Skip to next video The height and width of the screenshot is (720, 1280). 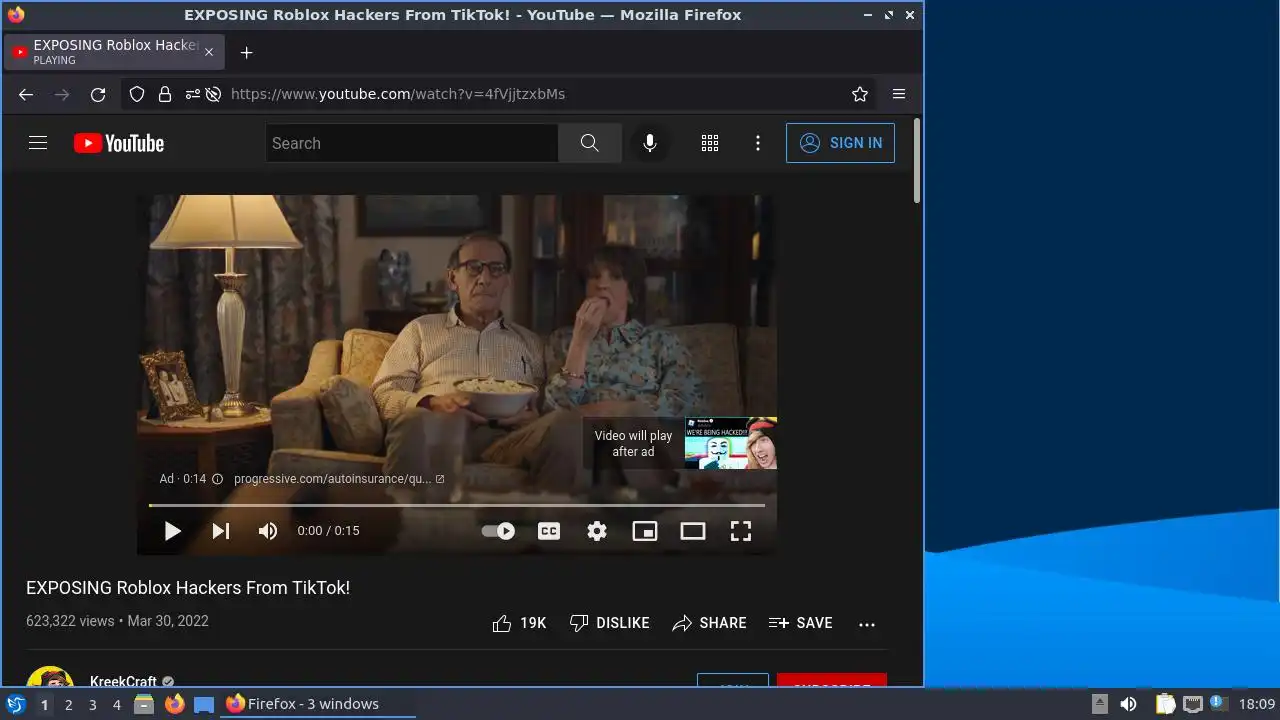pos(221,531)
